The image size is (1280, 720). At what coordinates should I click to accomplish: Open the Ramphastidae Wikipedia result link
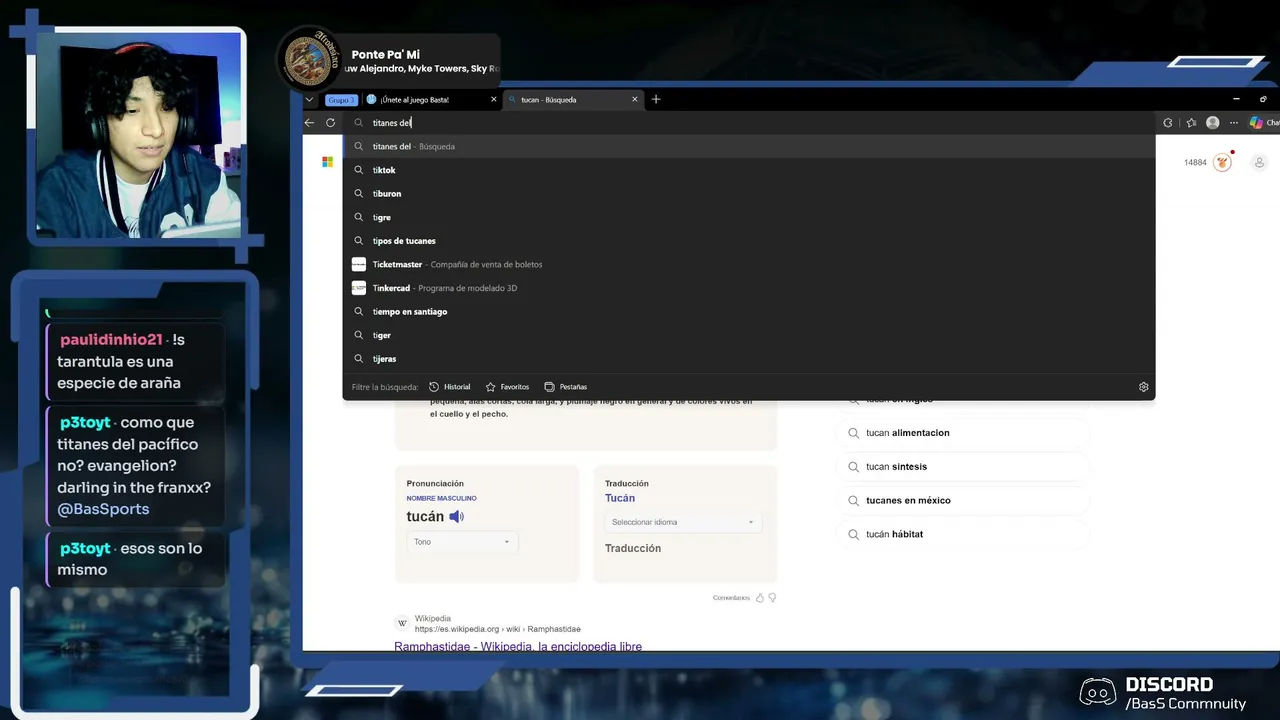(x=518, y=647)
